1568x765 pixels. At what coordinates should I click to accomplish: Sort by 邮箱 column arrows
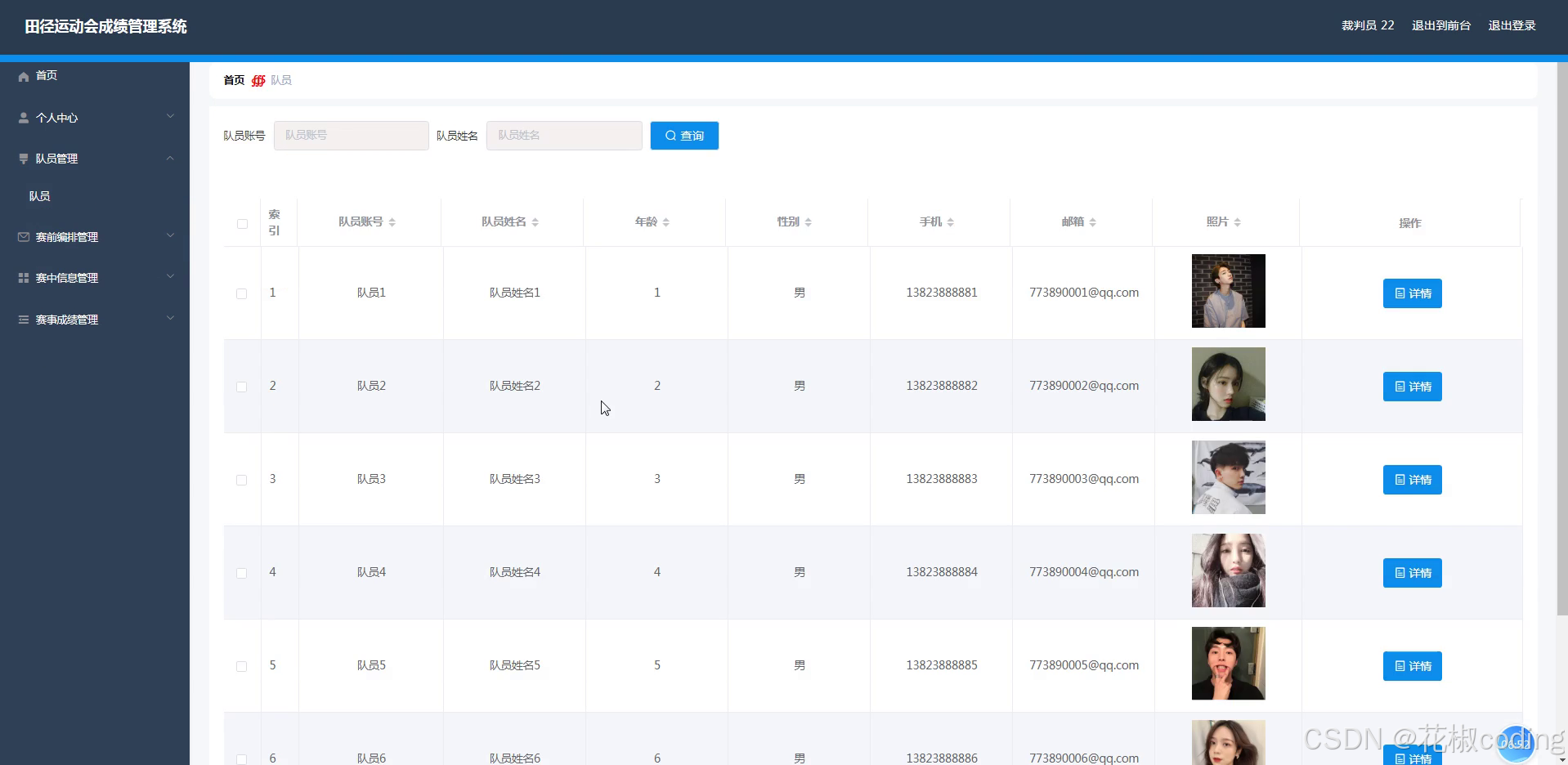point(1093,222)
